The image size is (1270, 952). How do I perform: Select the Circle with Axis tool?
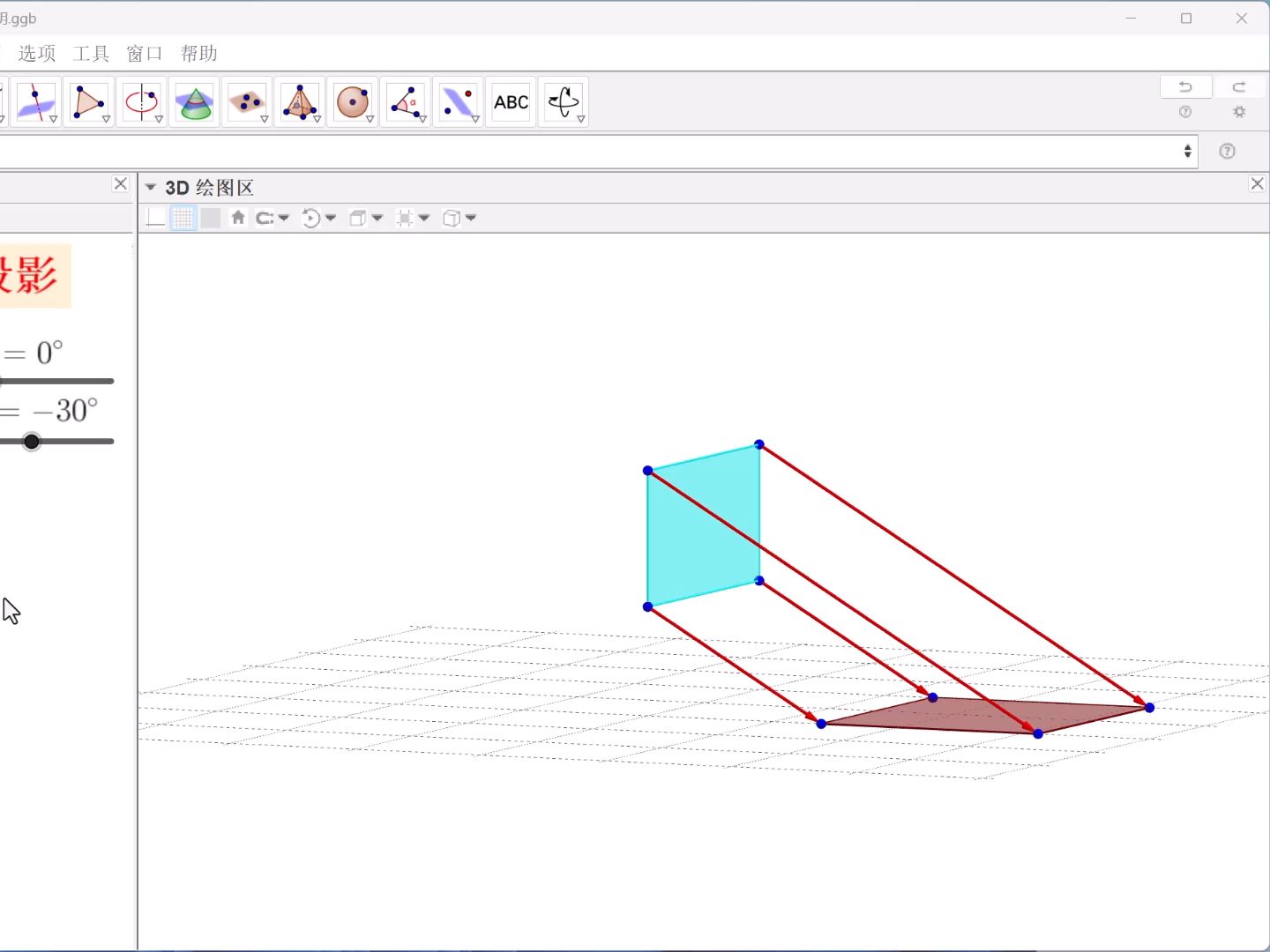[x=141, y=102]
